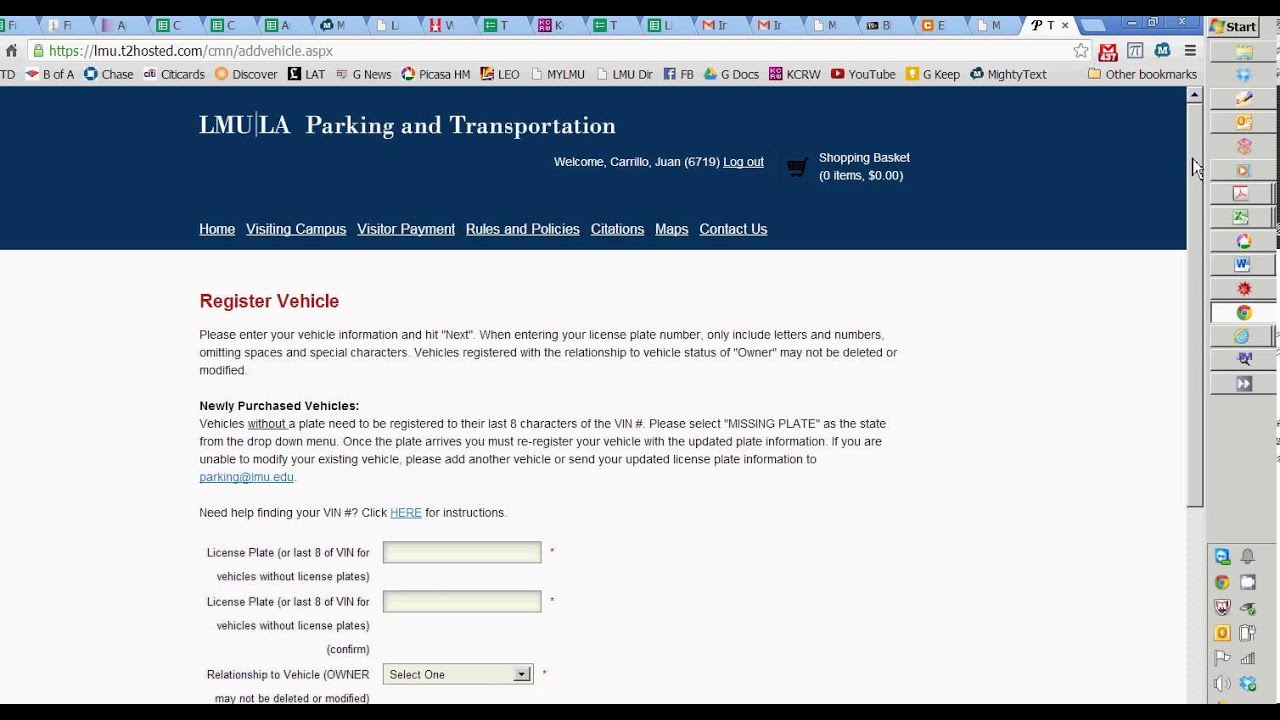Open the YouTube bookmark

pos(863,74)
